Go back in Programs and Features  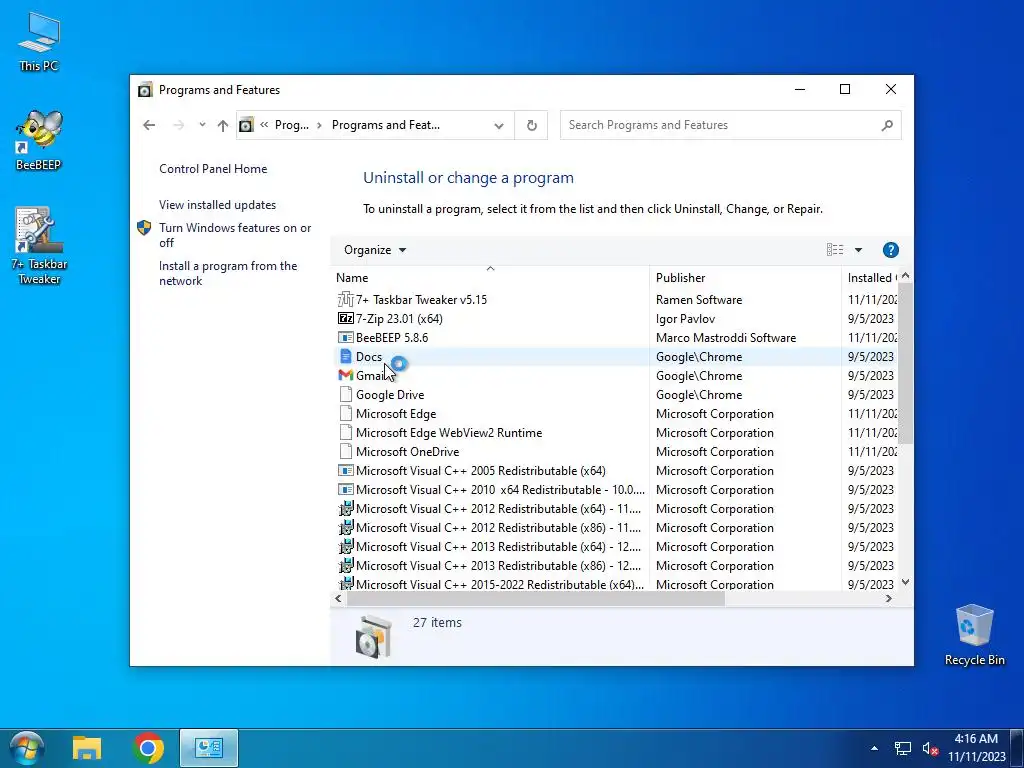[149, 125]
